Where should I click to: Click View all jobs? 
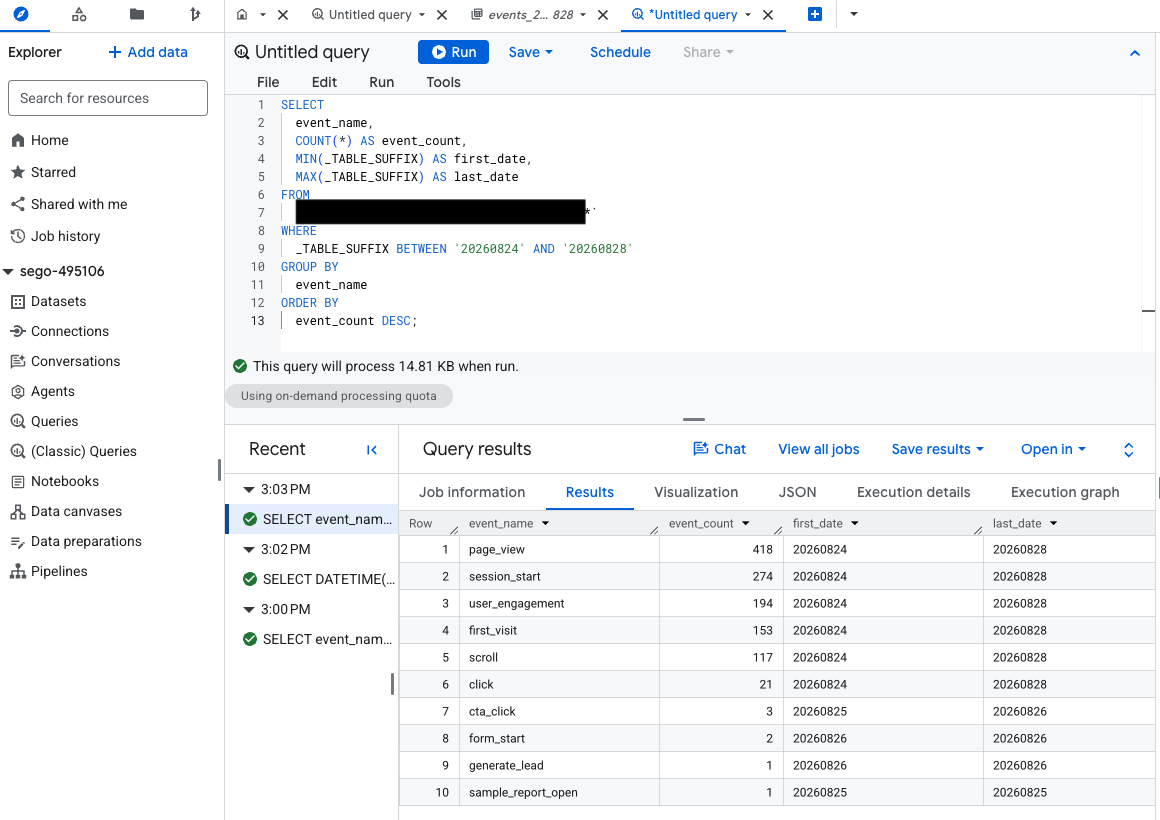tap(818, 449)
